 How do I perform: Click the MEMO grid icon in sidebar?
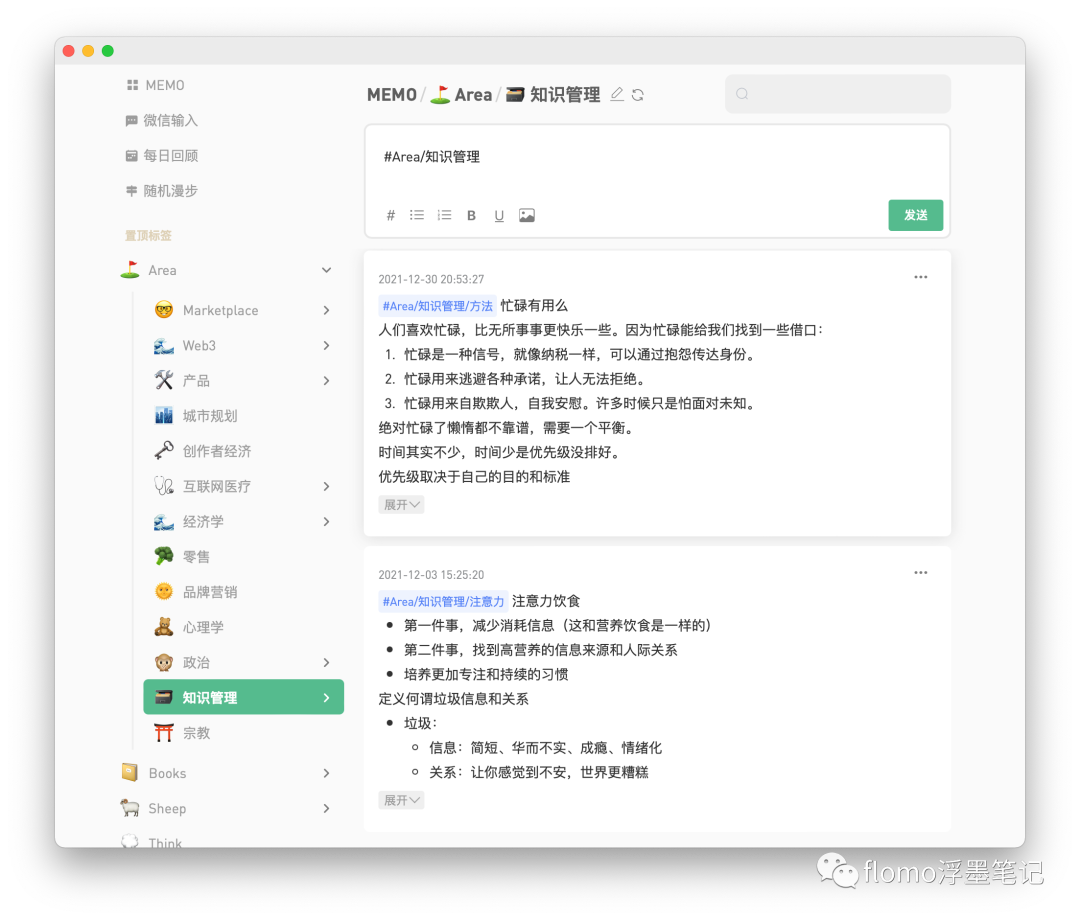(132, 85)
